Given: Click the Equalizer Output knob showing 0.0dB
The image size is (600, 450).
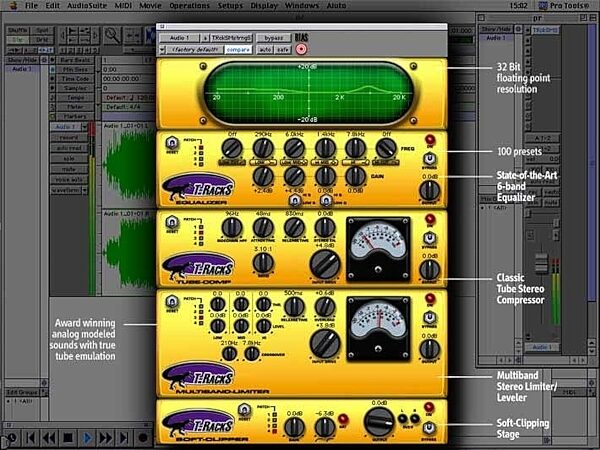Looking at the screenshot, I should coord(429,191).
